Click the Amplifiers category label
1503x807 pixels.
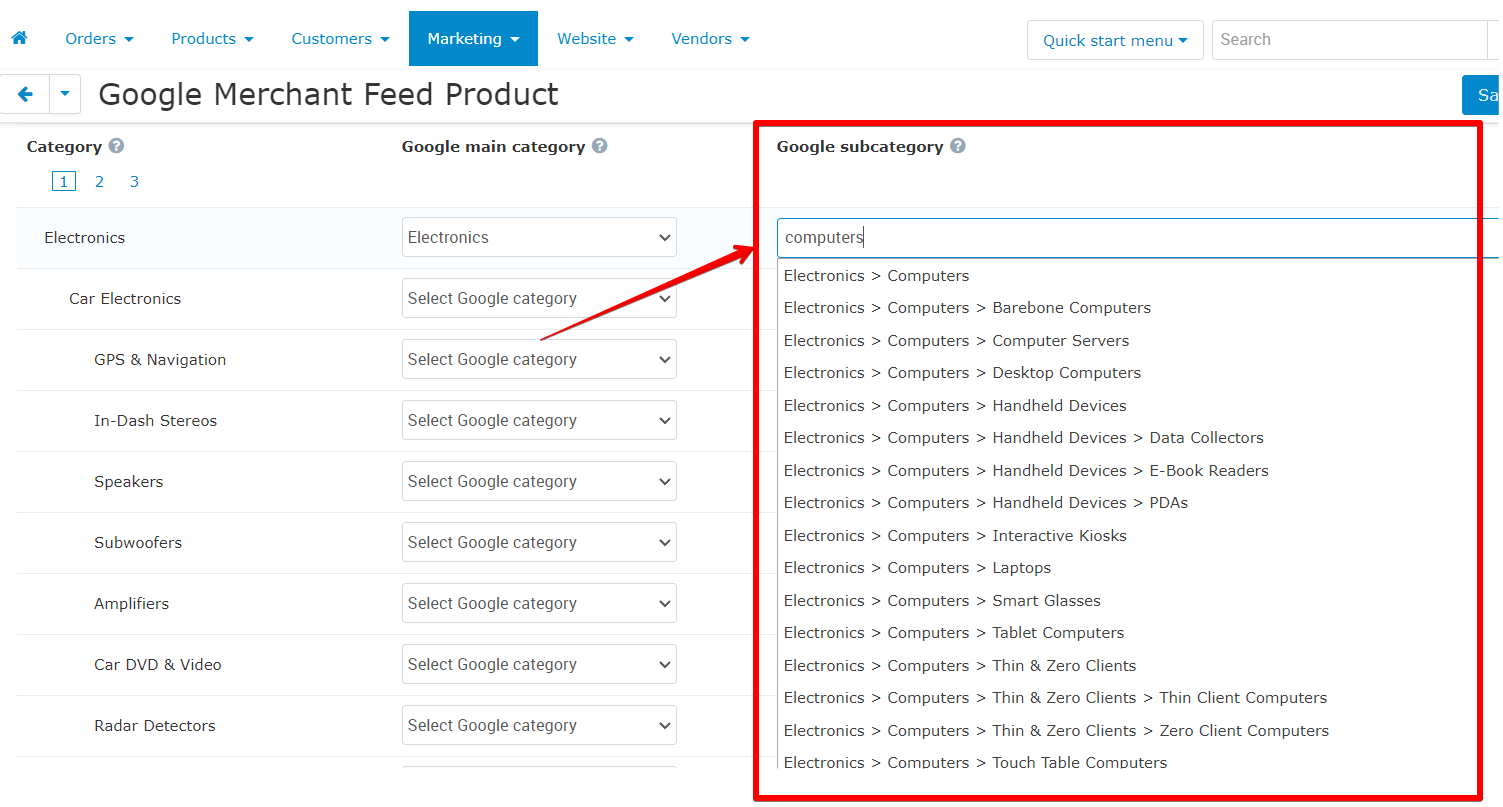click(131, 604)
